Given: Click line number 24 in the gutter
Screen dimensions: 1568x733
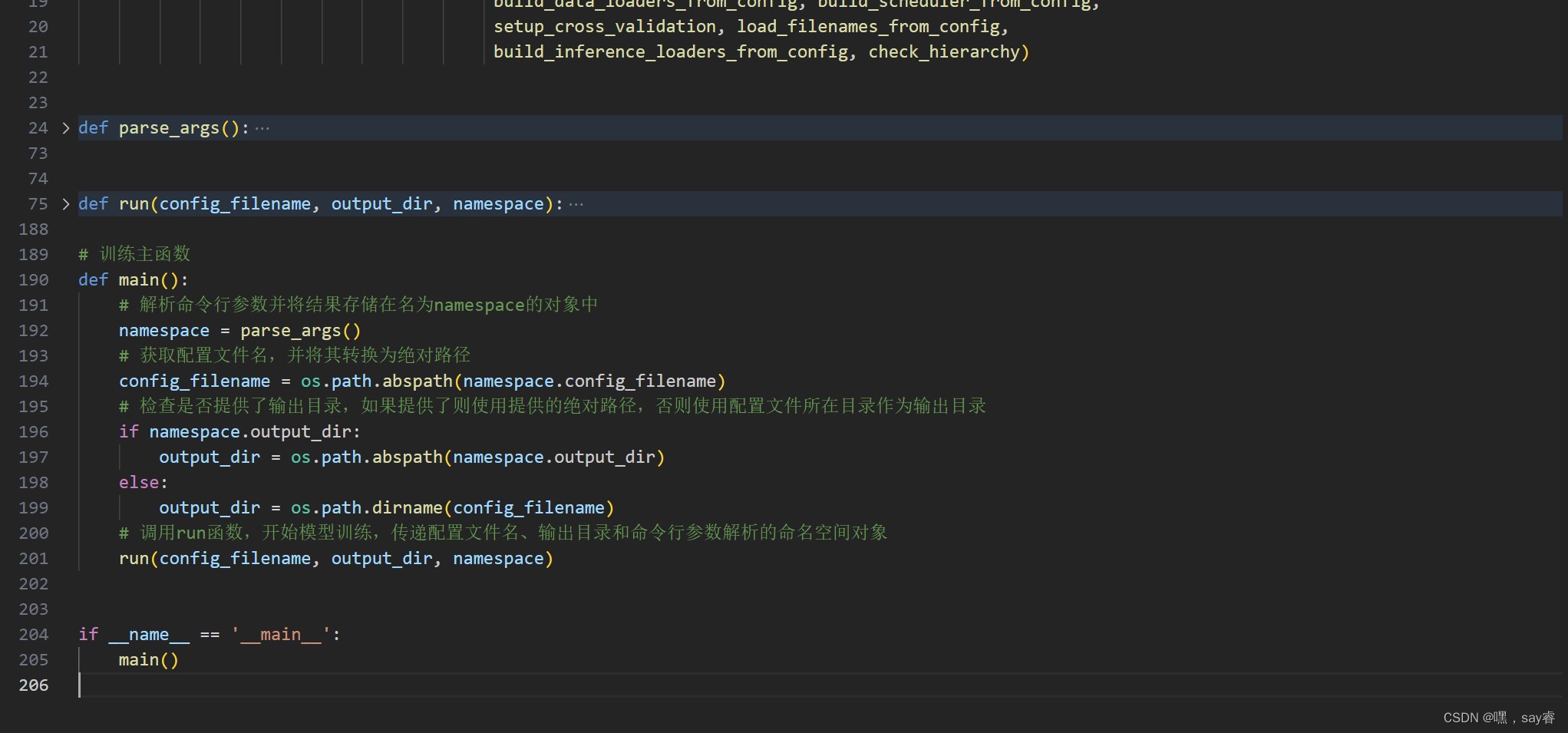Looking at the screenshot, I should click(x=38, y=128).
